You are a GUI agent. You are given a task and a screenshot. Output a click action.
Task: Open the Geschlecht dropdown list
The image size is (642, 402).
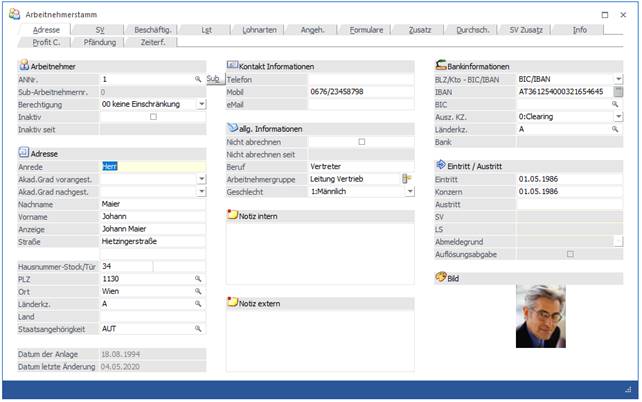pos(409,191)
